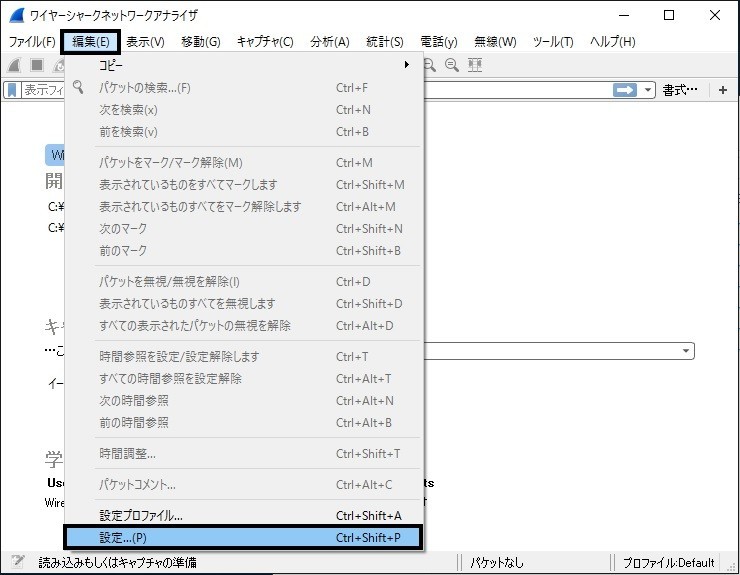Viewport: 740px width, 575px height.
Task: Open the 表示(V) menu
Action: point(145,42)
